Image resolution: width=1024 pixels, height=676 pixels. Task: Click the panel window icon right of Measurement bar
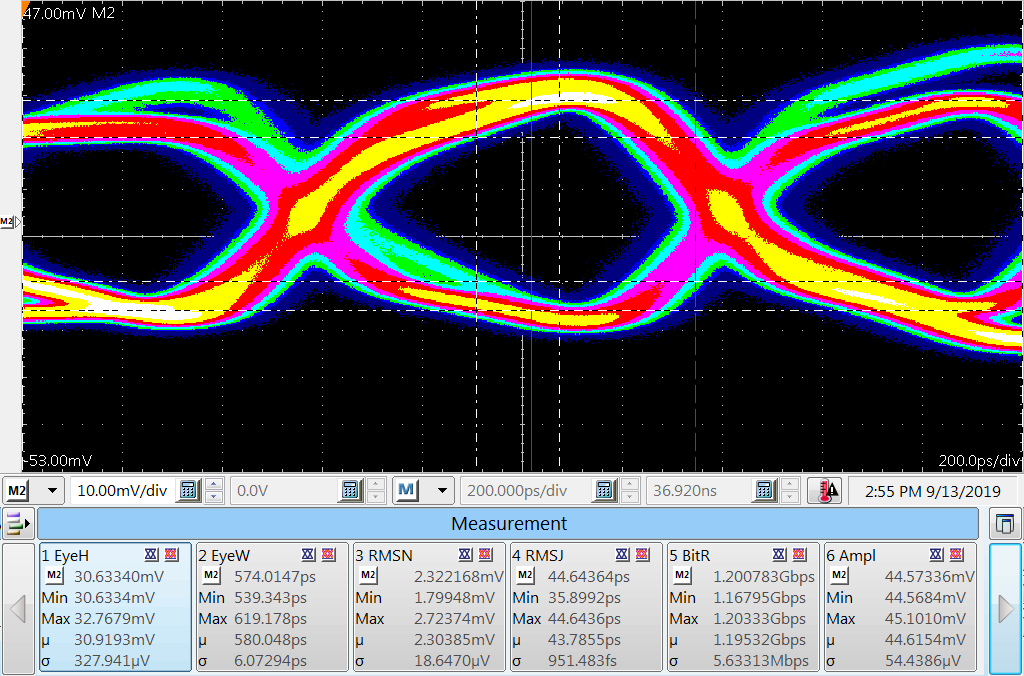pyautogui.click(x=1005, y=523)
